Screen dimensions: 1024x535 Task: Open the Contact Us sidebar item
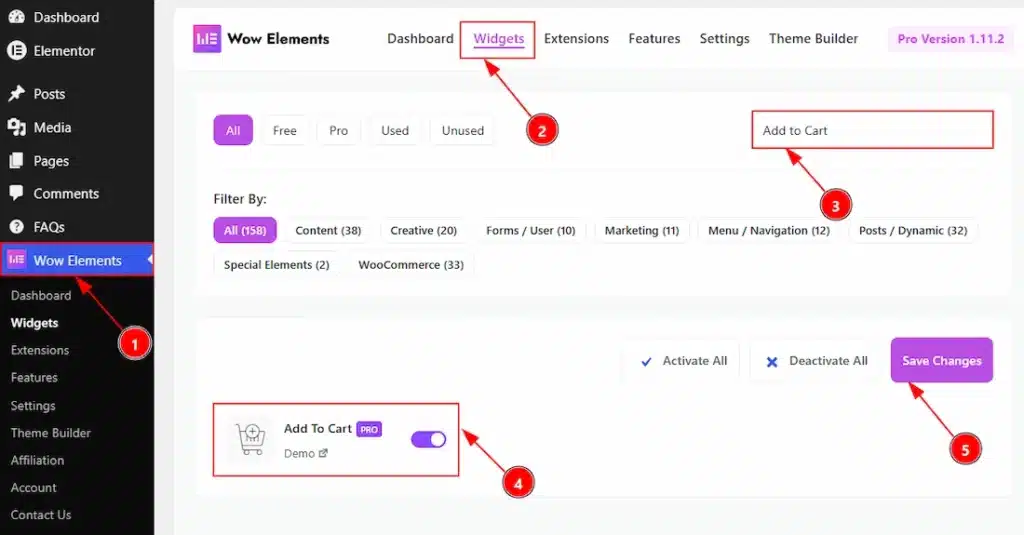[40, 515]
